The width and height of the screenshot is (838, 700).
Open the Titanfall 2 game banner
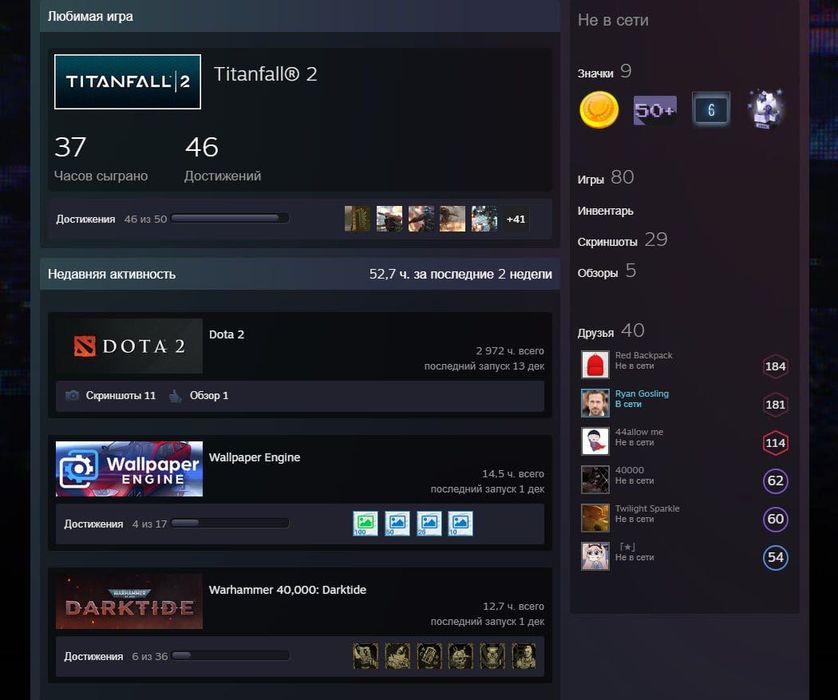click(x=128, y=82)
